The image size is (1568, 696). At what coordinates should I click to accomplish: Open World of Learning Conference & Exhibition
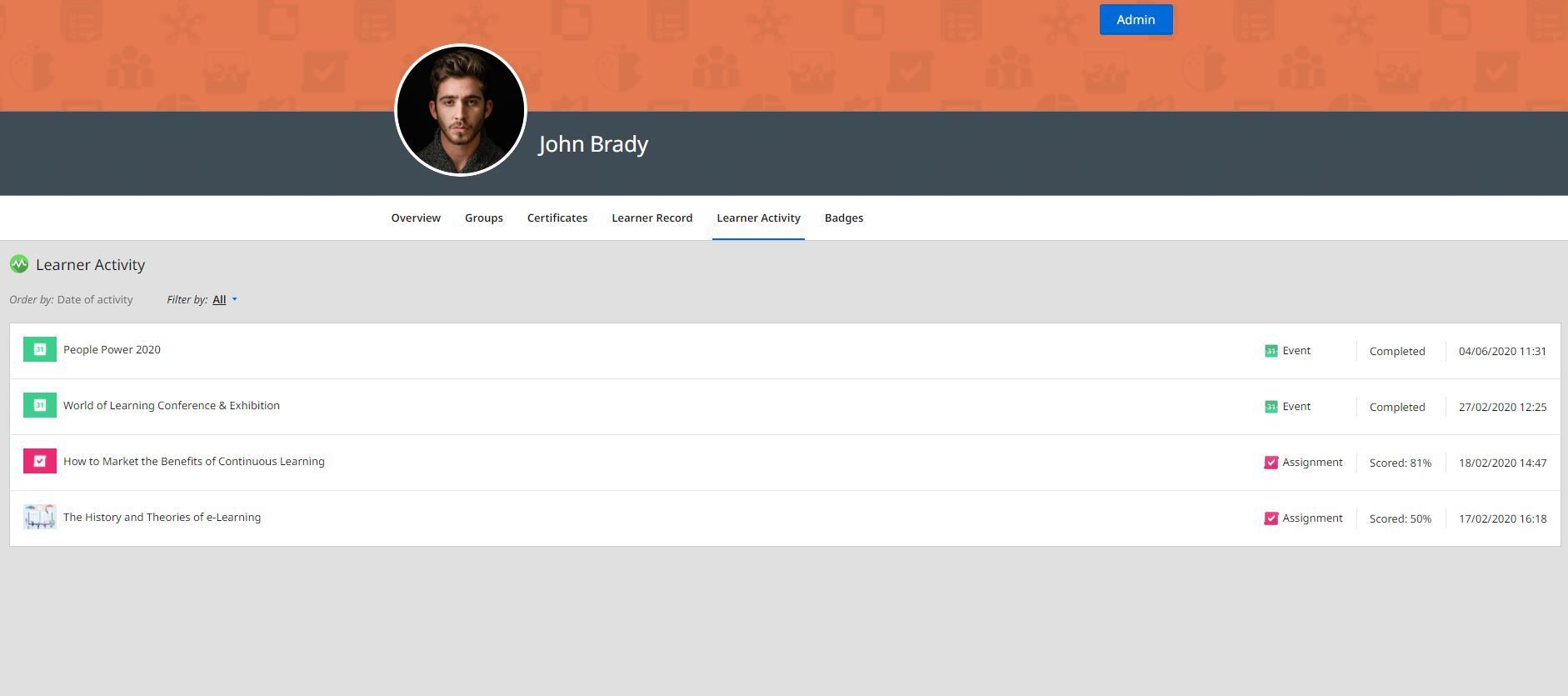[x=172, y=405]
